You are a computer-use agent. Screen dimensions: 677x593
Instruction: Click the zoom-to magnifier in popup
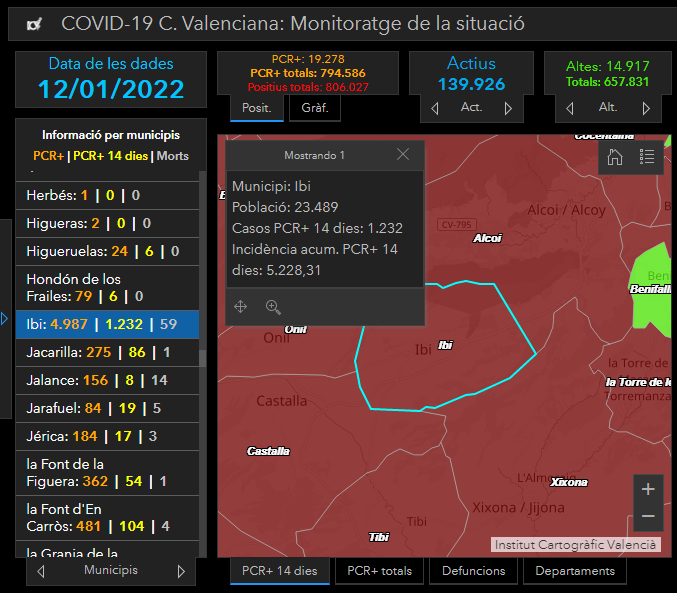[x=273, y=307]
